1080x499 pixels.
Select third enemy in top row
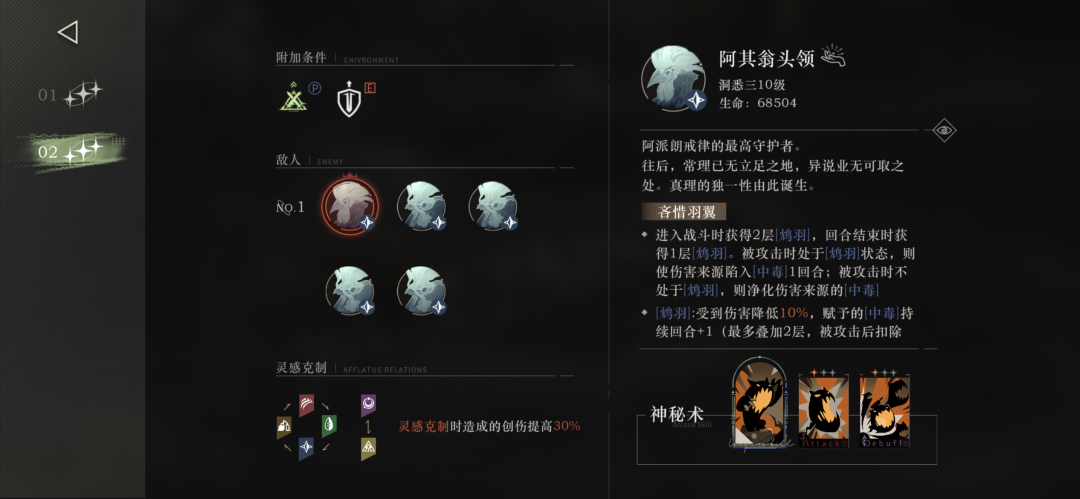(x=494, y=206)
